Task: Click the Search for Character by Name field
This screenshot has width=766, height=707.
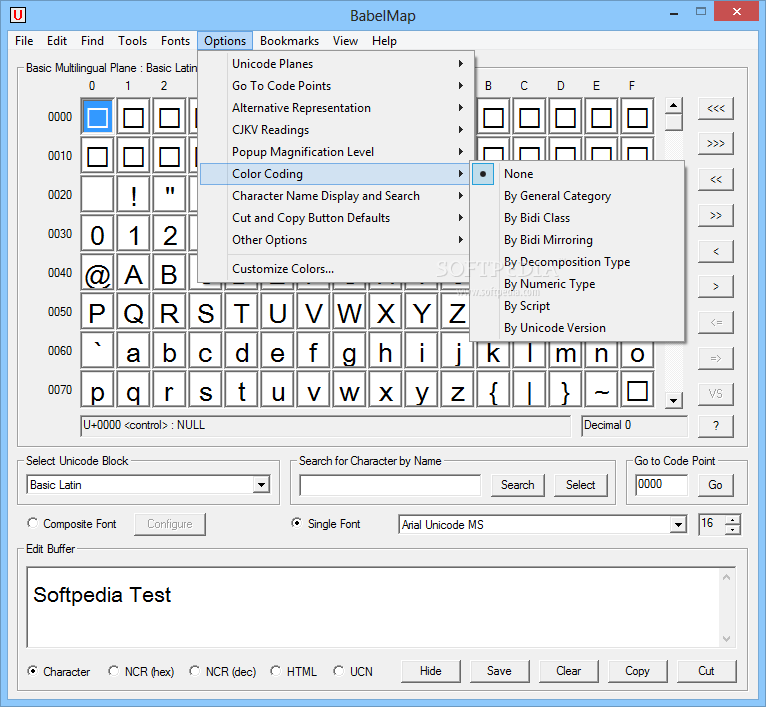Action: click(390, 485)
